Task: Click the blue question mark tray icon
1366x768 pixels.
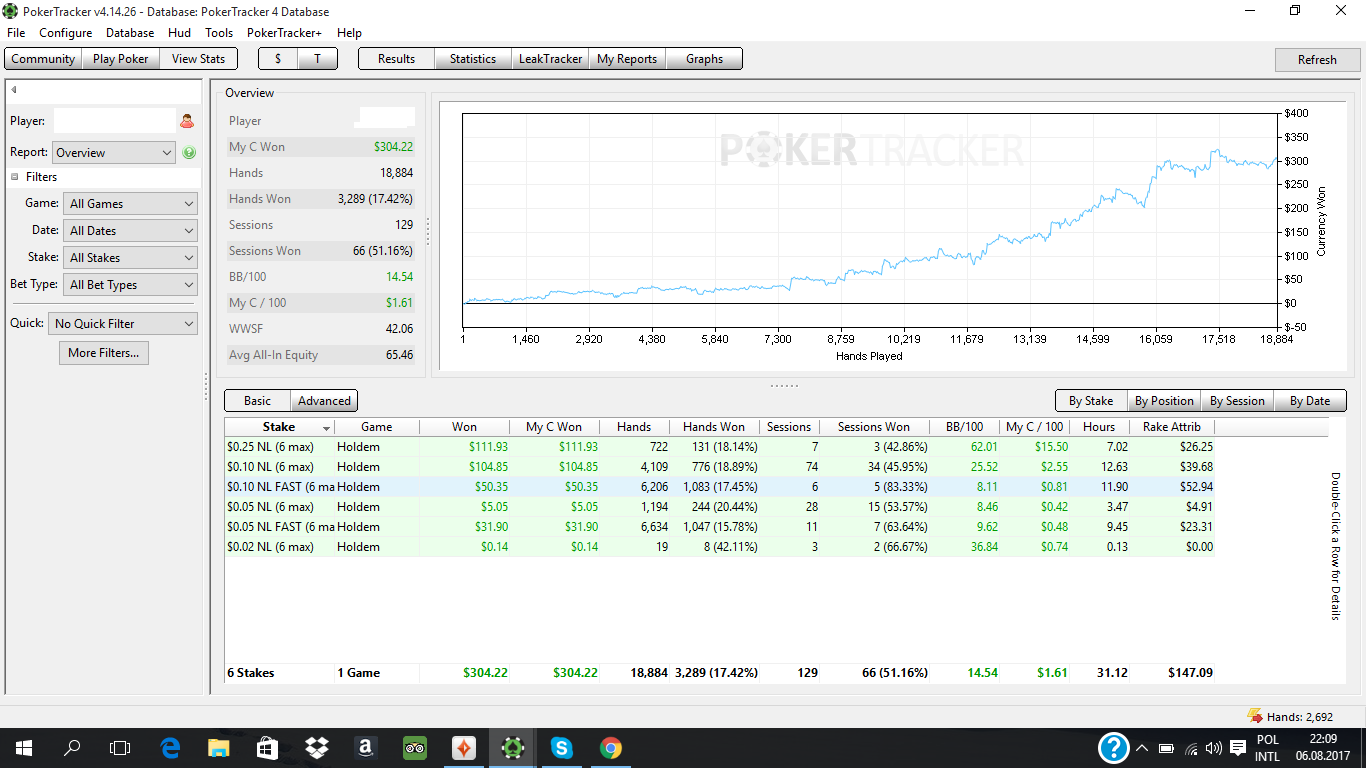Action: 1113,748
